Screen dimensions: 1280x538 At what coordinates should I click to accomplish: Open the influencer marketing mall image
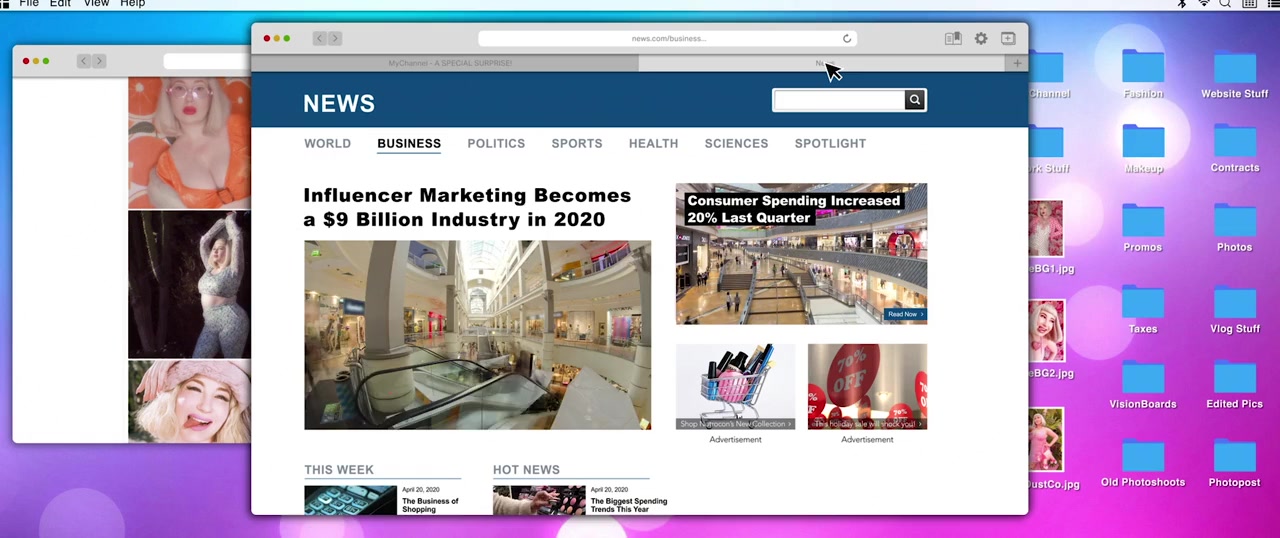[477, 335]
